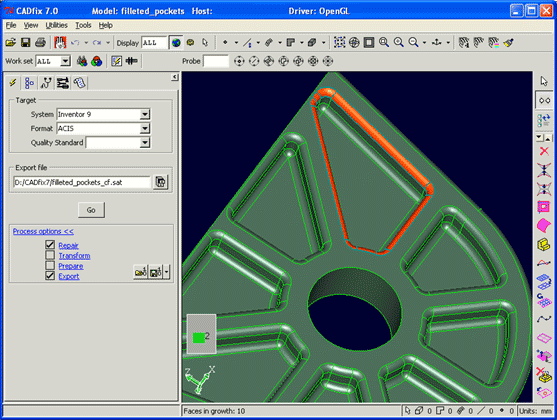Open the Export link
The width and height of the screenshot is (557, 420).
click(x=69, y=276)
